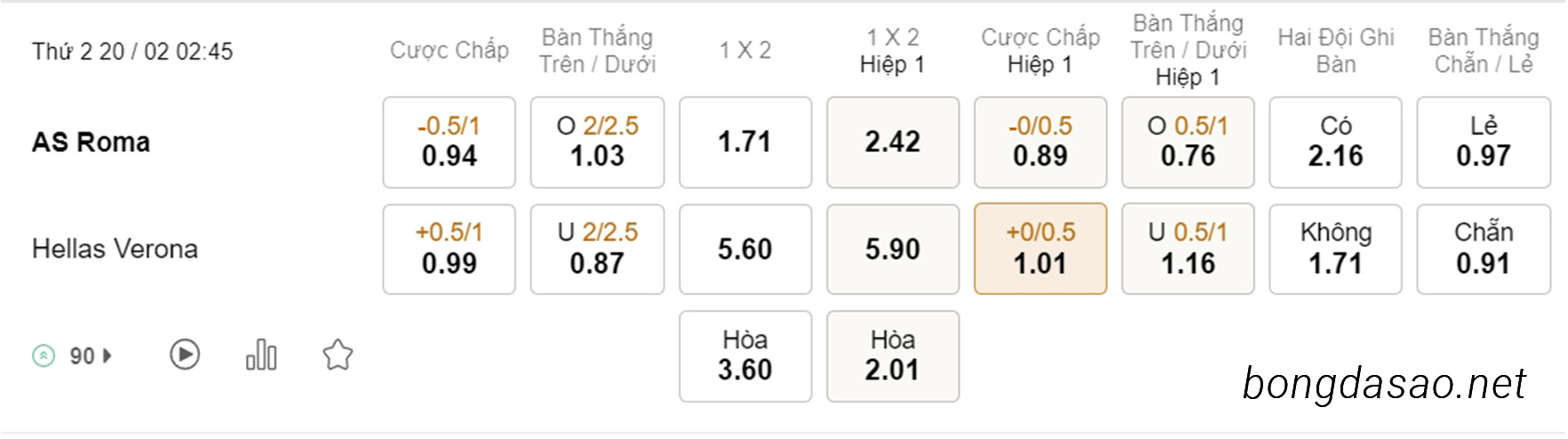Click the live stream play icon

[185, 355]
